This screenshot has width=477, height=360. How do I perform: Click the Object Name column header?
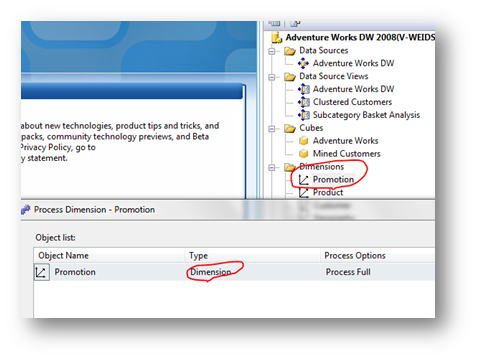click(x=109, y=256)
